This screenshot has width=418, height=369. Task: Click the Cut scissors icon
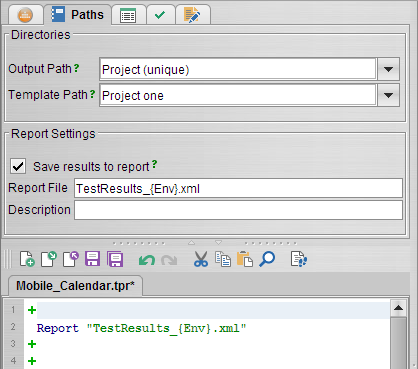(x=201, y=259)
